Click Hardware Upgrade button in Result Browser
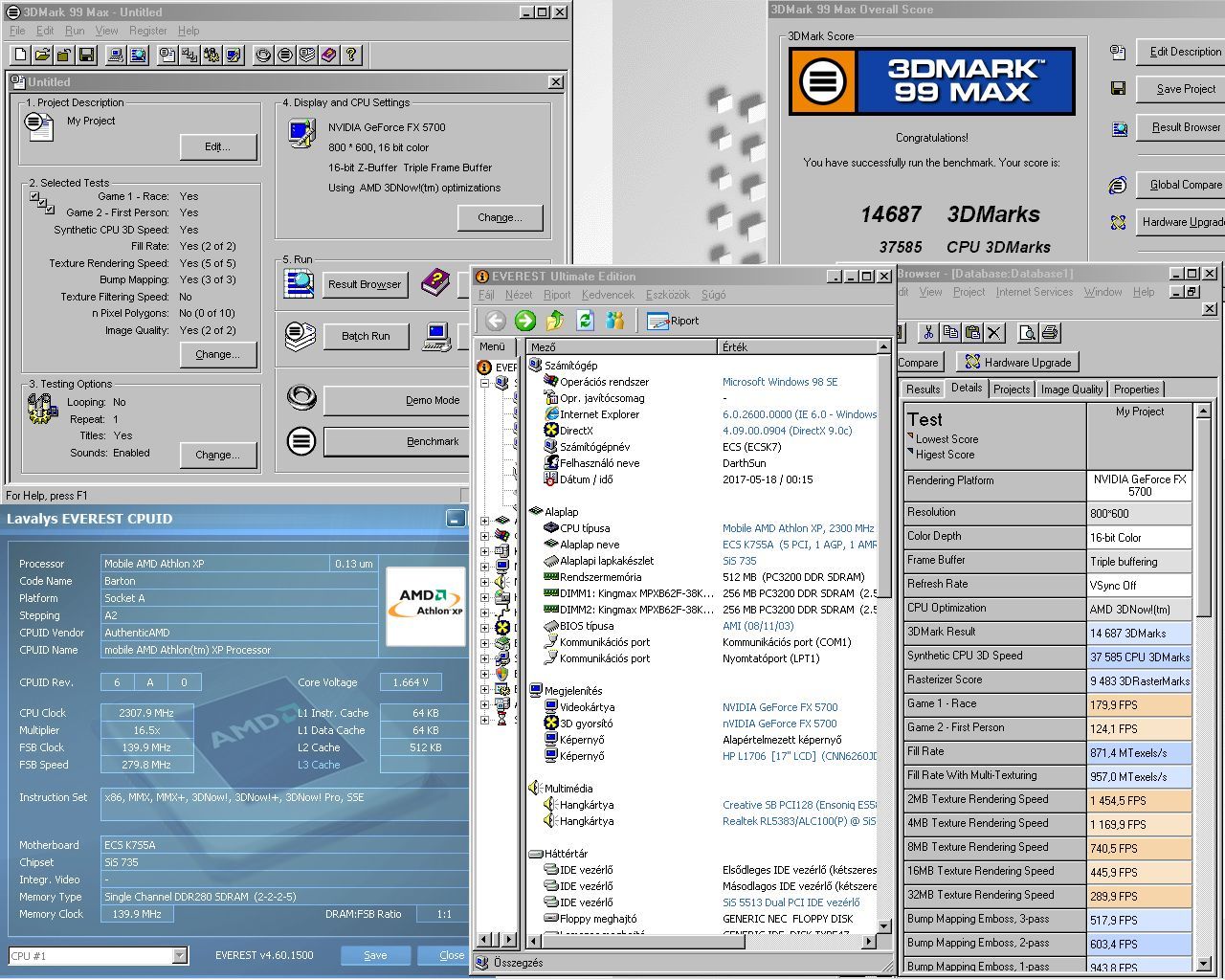Viewport: 1225px width, 980px height. [x=1017, y=362]
